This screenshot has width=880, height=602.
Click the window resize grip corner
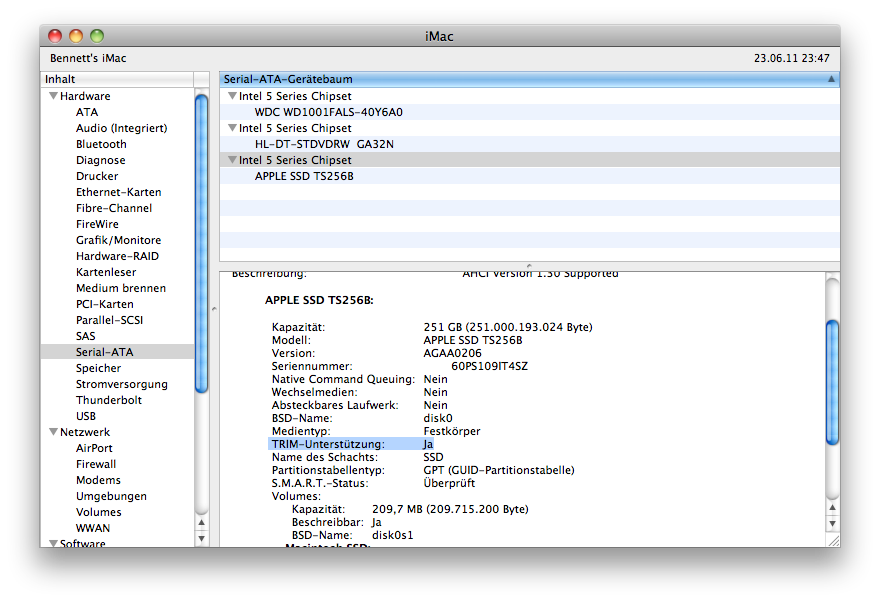(x=833, y=540)
